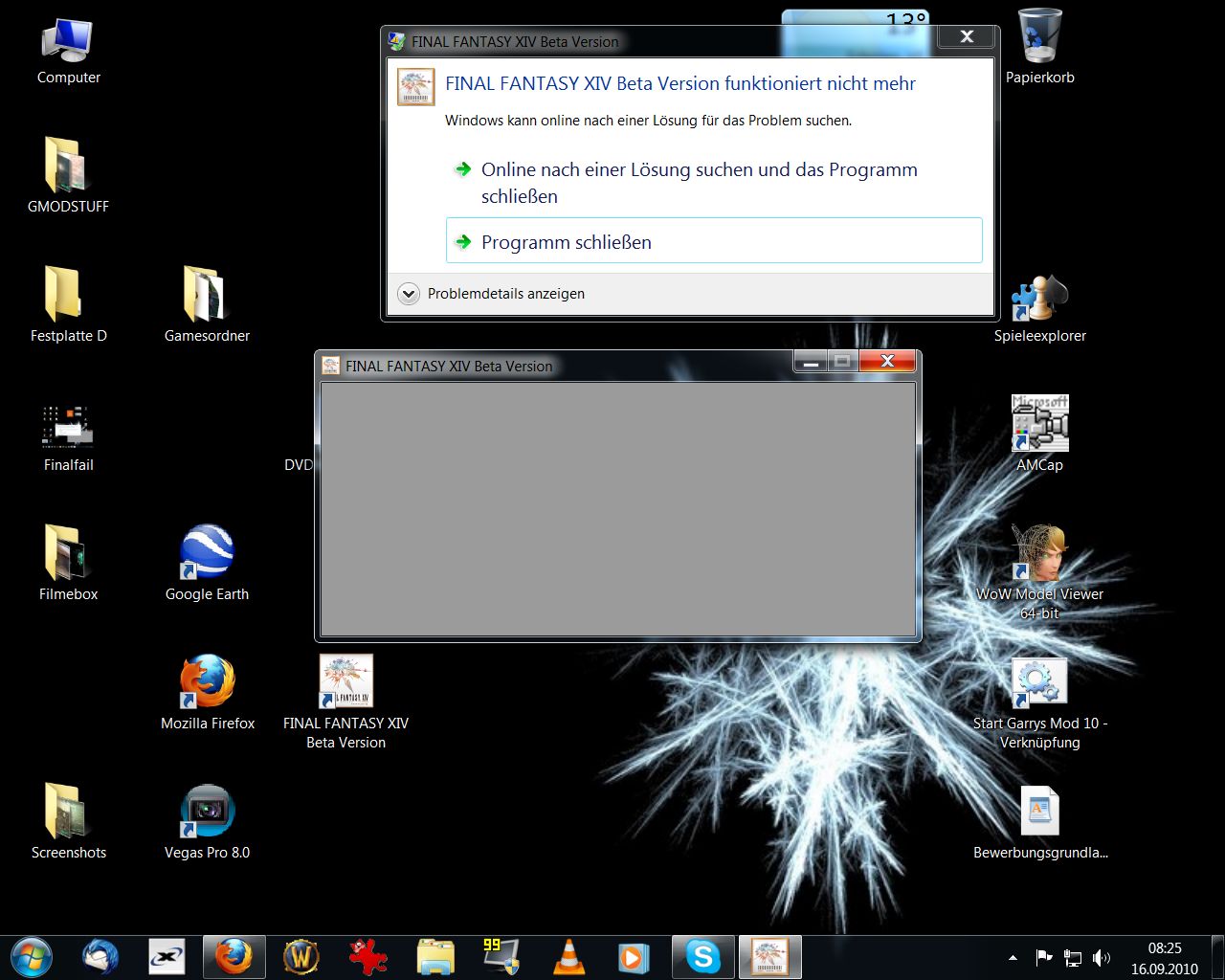
Task: Open the Spieleexplorer shortcut
Action: point(1039,309)
